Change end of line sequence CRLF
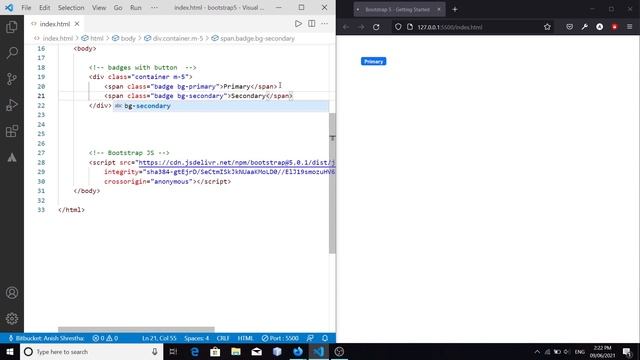The image size is (640, 360). click(x=223, y=338)
